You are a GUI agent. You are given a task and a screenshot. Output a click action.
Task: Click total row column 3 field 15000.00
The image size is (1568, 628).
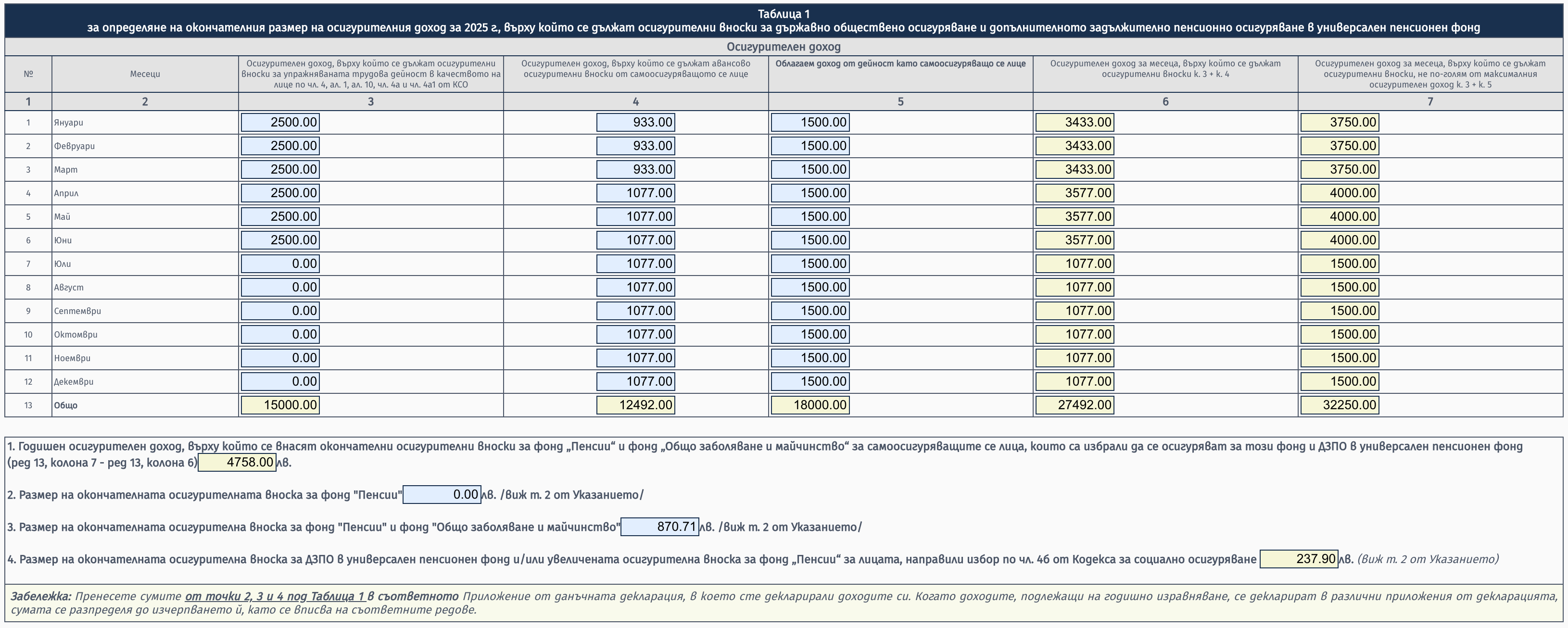pyautogui.click(x=280, y=405)
